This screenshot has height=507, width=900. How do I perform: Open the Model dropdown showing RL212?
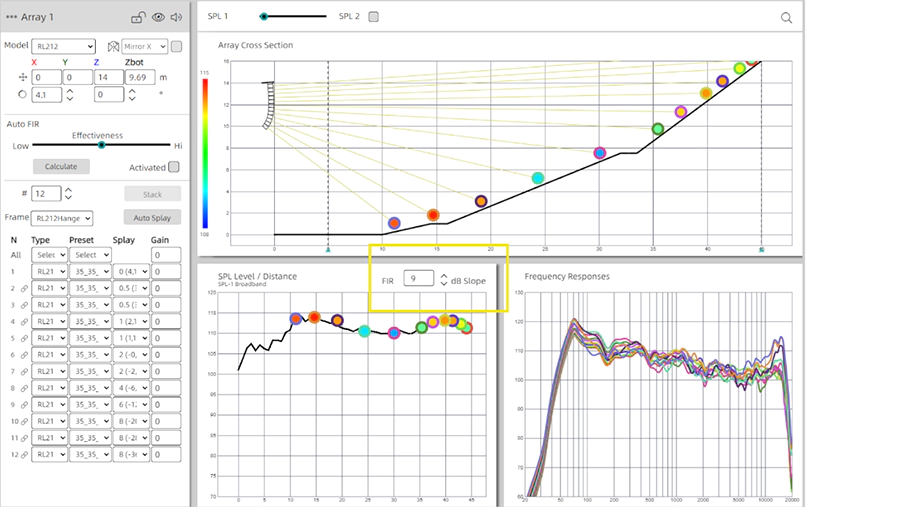pyautogui.click(x=63, y=46)
